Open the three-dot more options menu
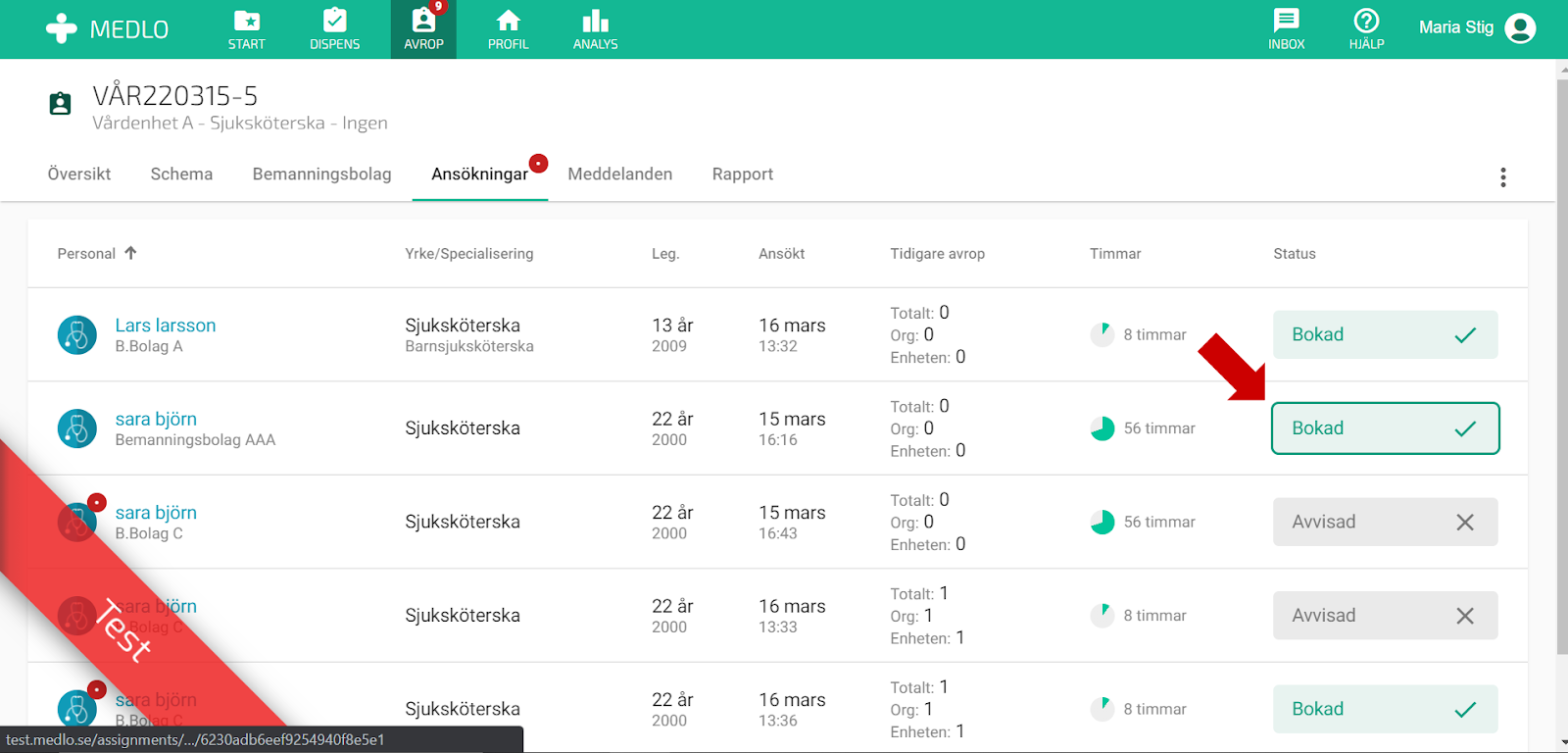The image size is (1568, 753). [x=1502, y=177]
